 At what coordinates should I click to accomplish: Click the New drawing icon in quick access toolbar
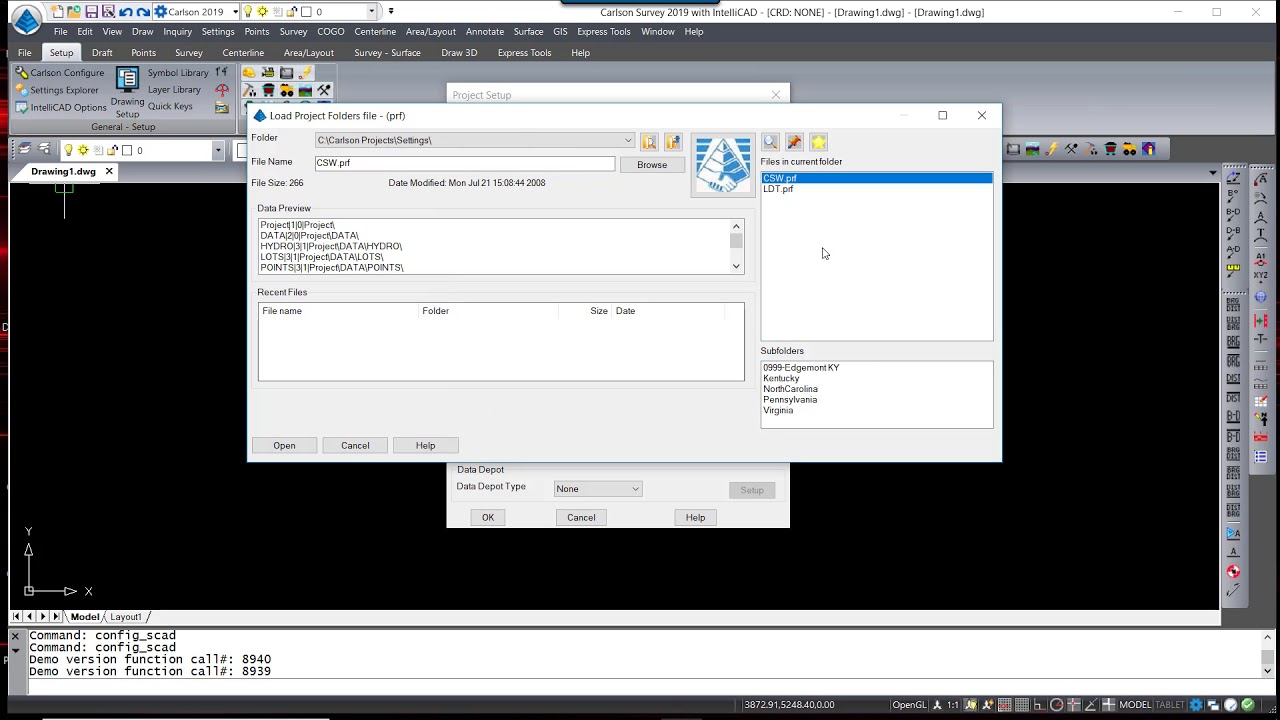(57, 12)
